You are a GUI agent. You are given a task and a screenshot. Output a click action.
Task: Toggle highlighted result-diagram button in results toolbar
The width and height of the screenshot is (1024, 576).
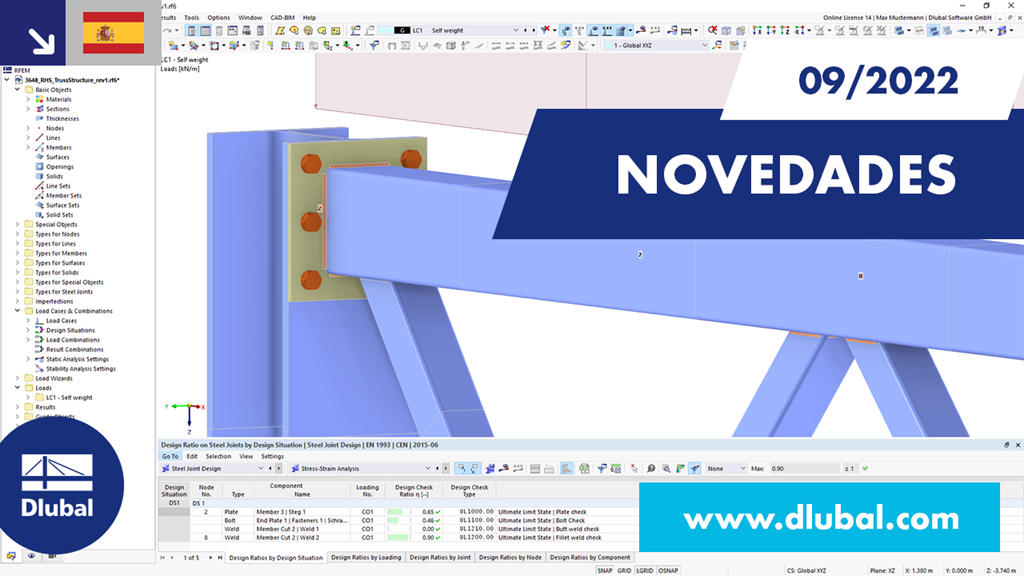(567, 468)
